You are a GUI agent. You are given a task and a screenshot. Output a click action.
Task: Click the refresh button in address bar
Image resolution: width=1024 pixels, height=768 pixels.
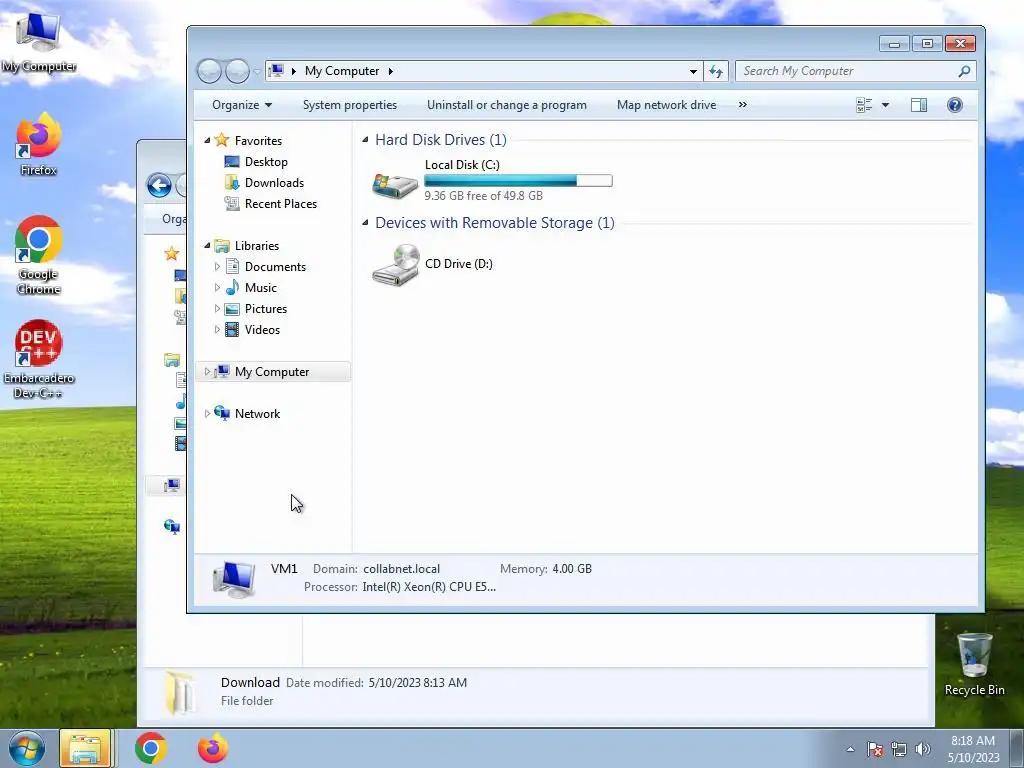(x=716, y=71)
